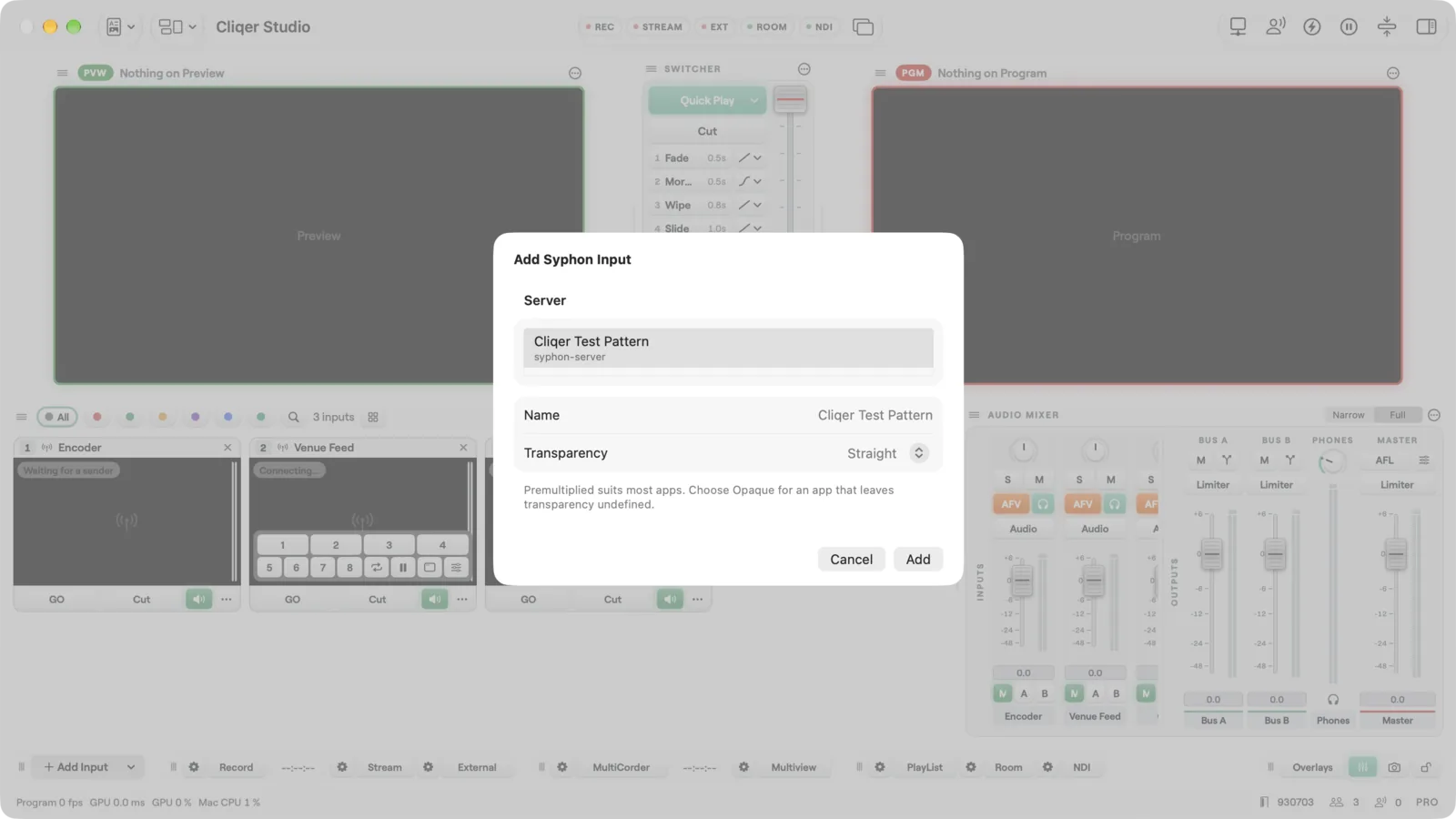
Task: Click the camera snapshot icon
Action: click(x=1394, y=768)
